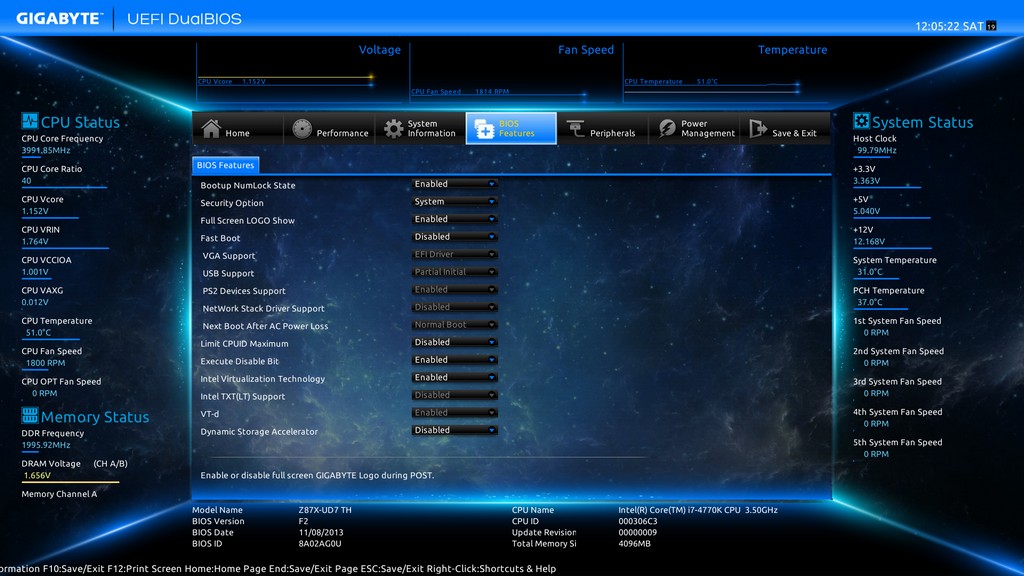Click the PCH Temperature value 37.0°C

pyautogui.click(x=870, y=302)
